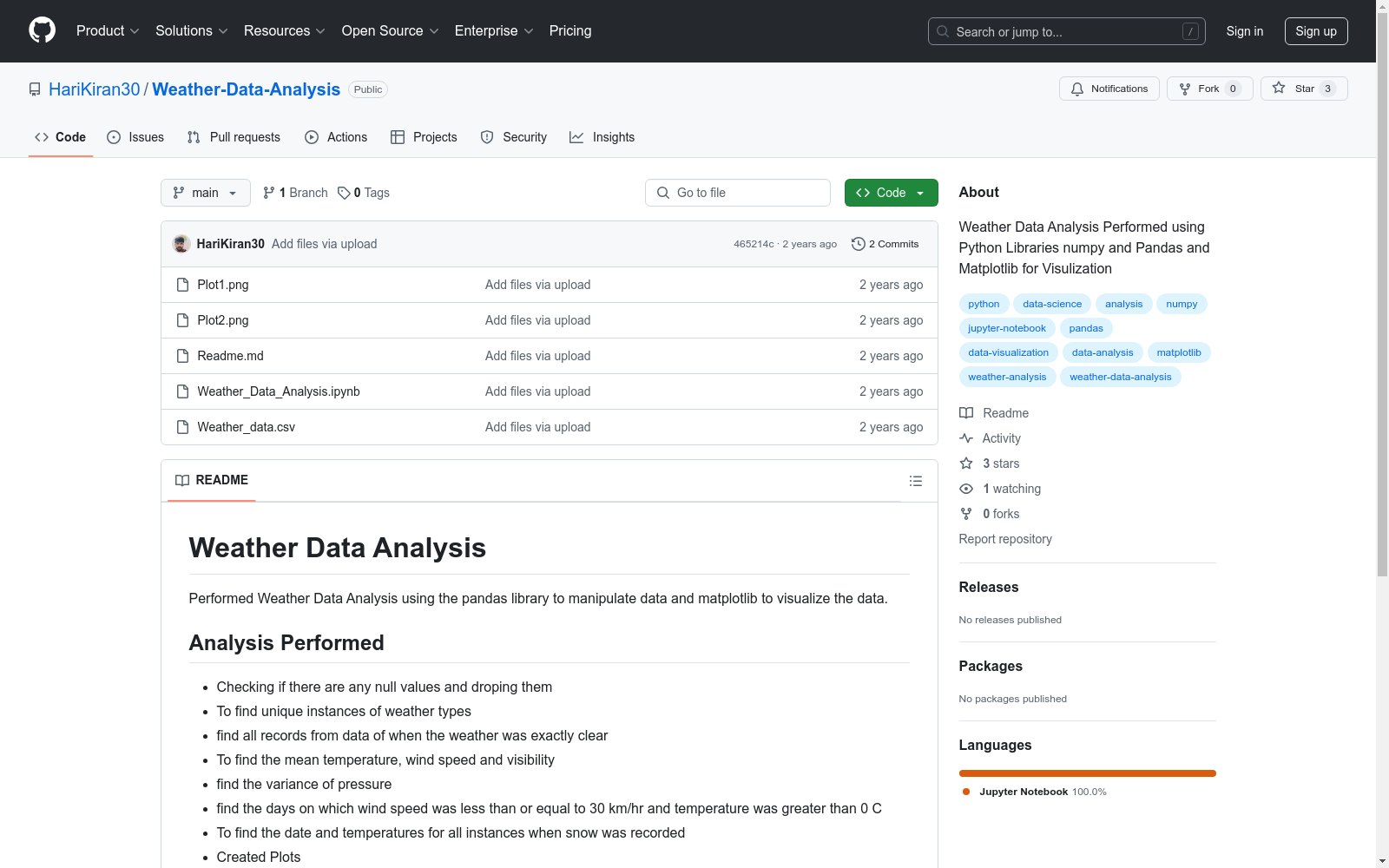
Task: Click the file icon next to Weather_data.csv
Action: click(182, 427)
